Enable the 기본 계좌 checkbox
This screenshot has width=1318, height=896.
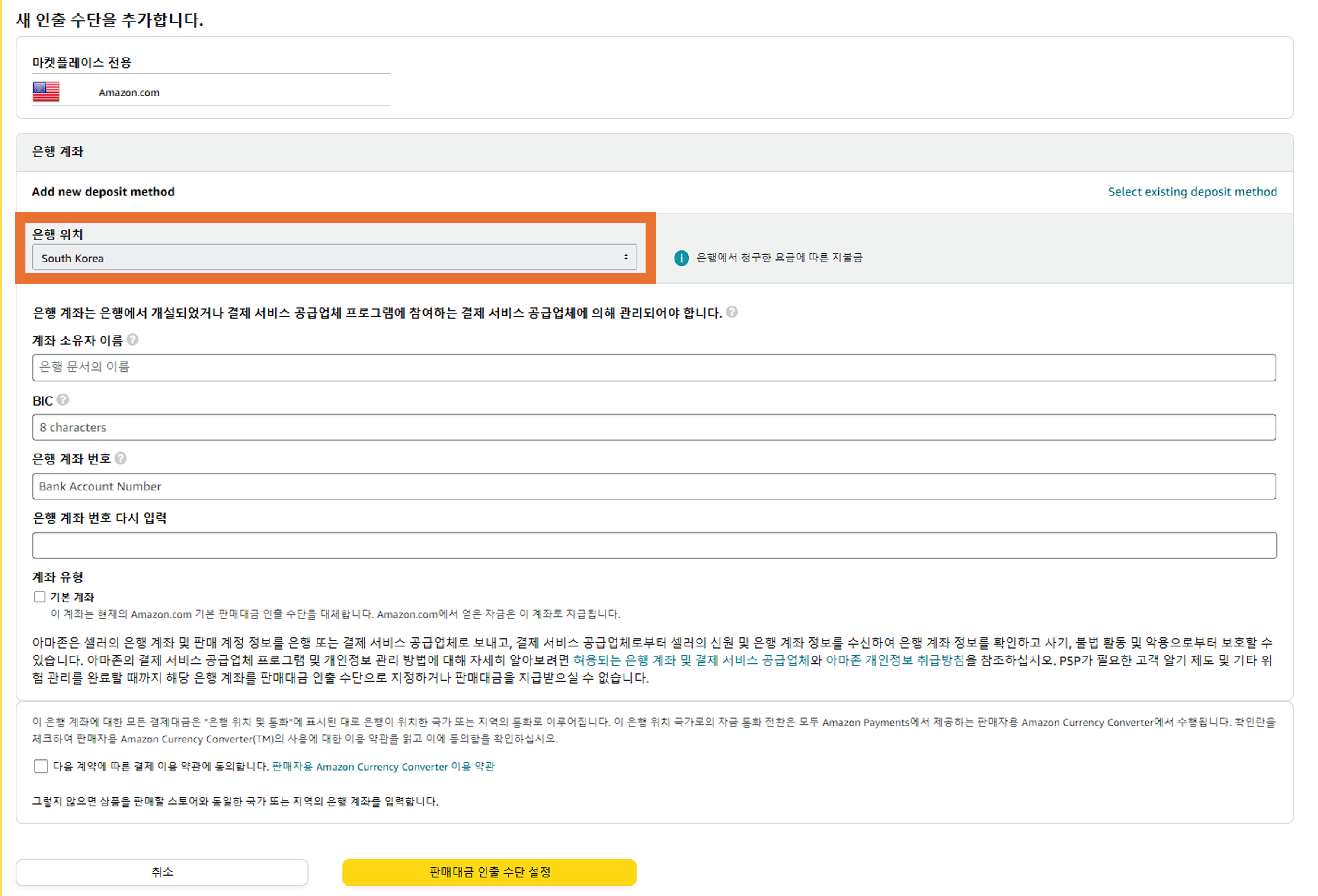40,597
